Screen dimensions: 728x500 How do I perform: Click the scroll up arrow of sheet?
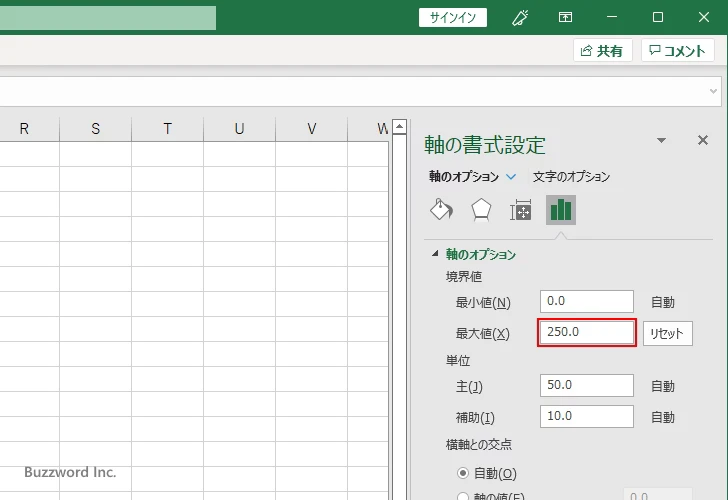399,127
